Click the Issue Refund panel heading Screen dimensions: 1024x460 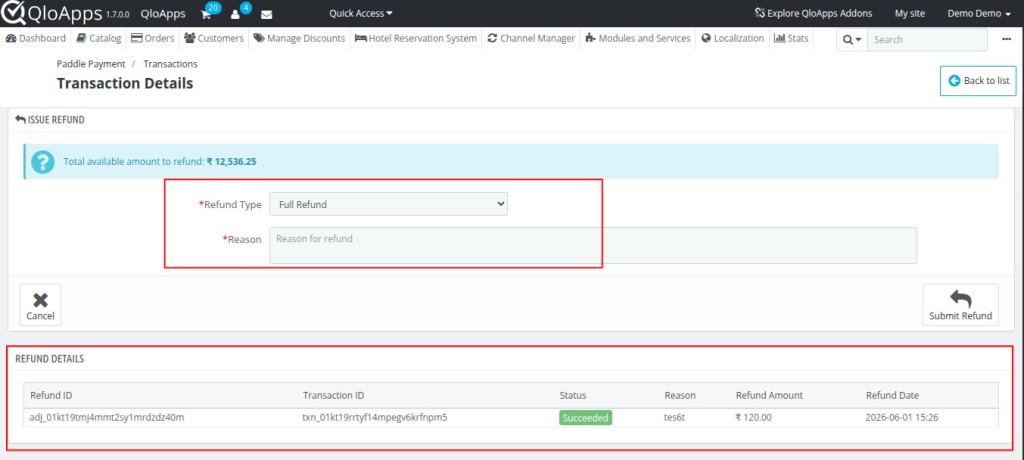click(x=50, y=120)
